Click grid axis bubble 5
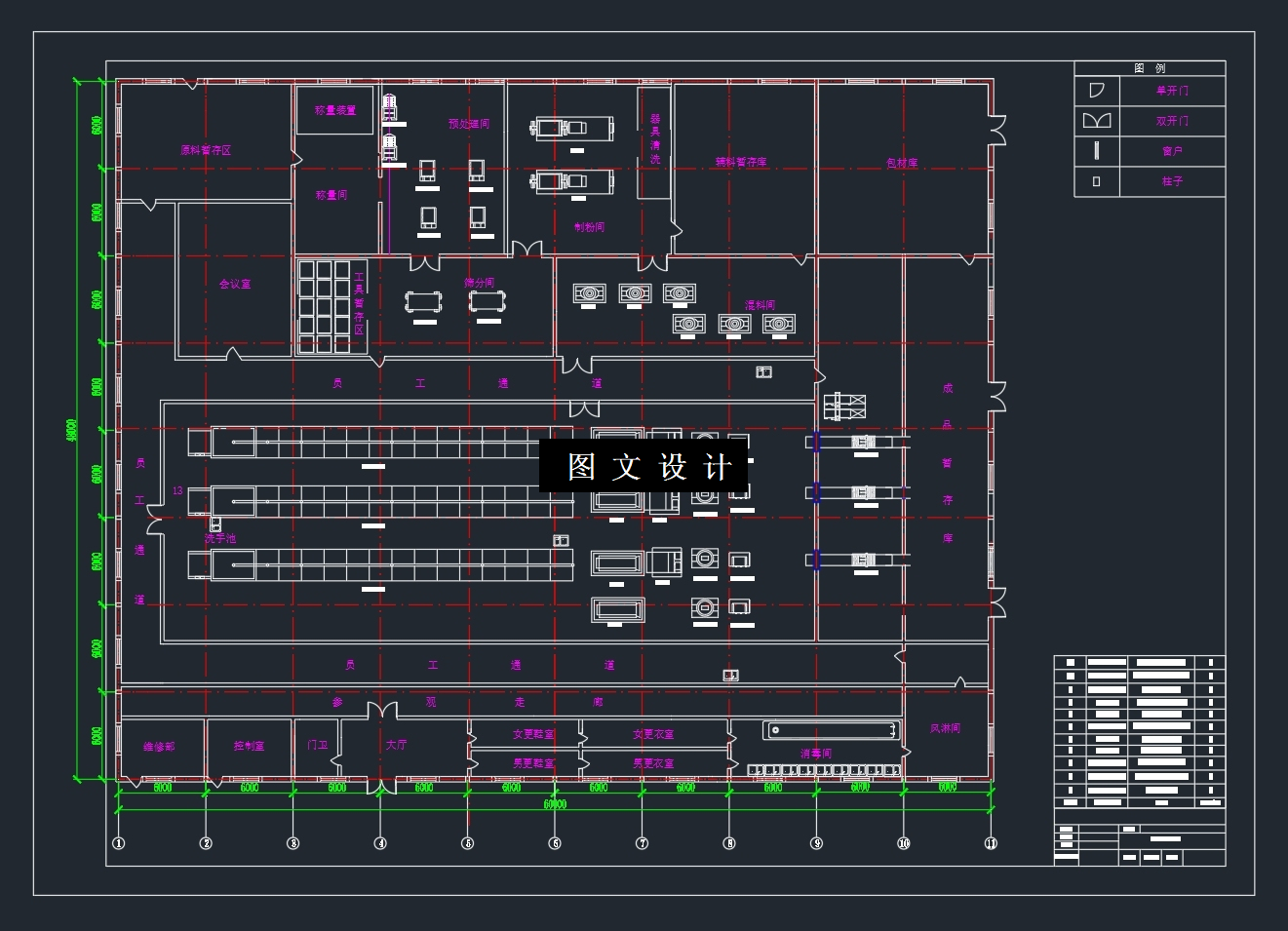Image resolution: width=1288 pixels, height=931 pixels. click(468, 843)
